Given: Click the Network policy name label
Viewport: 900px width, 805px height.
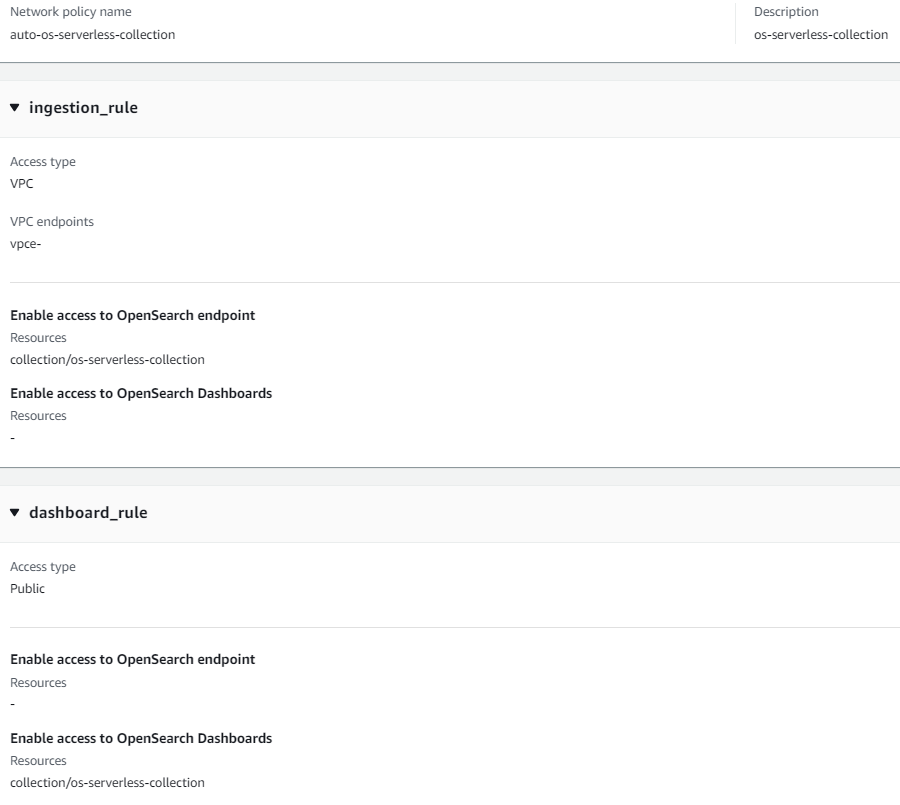Looking at the screenshot, I should click(71, 12).
